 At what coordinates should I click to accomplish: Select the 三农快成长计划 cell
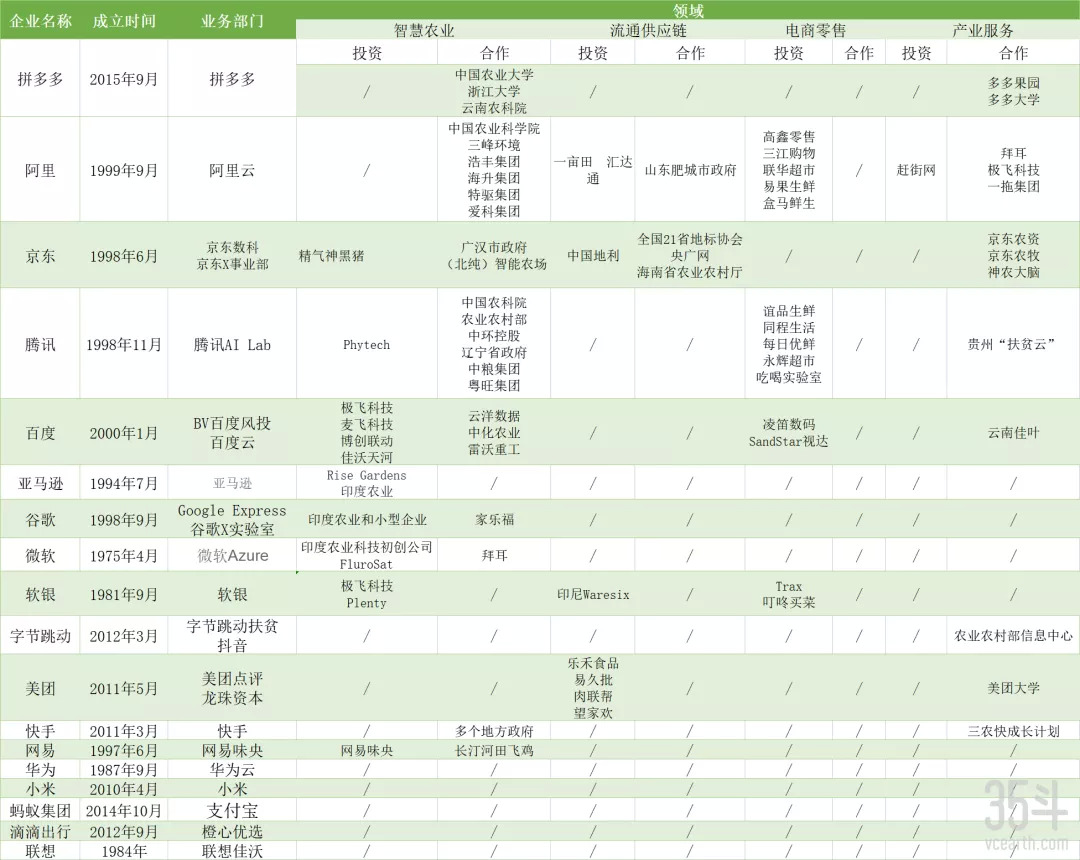click(1013, 731)
